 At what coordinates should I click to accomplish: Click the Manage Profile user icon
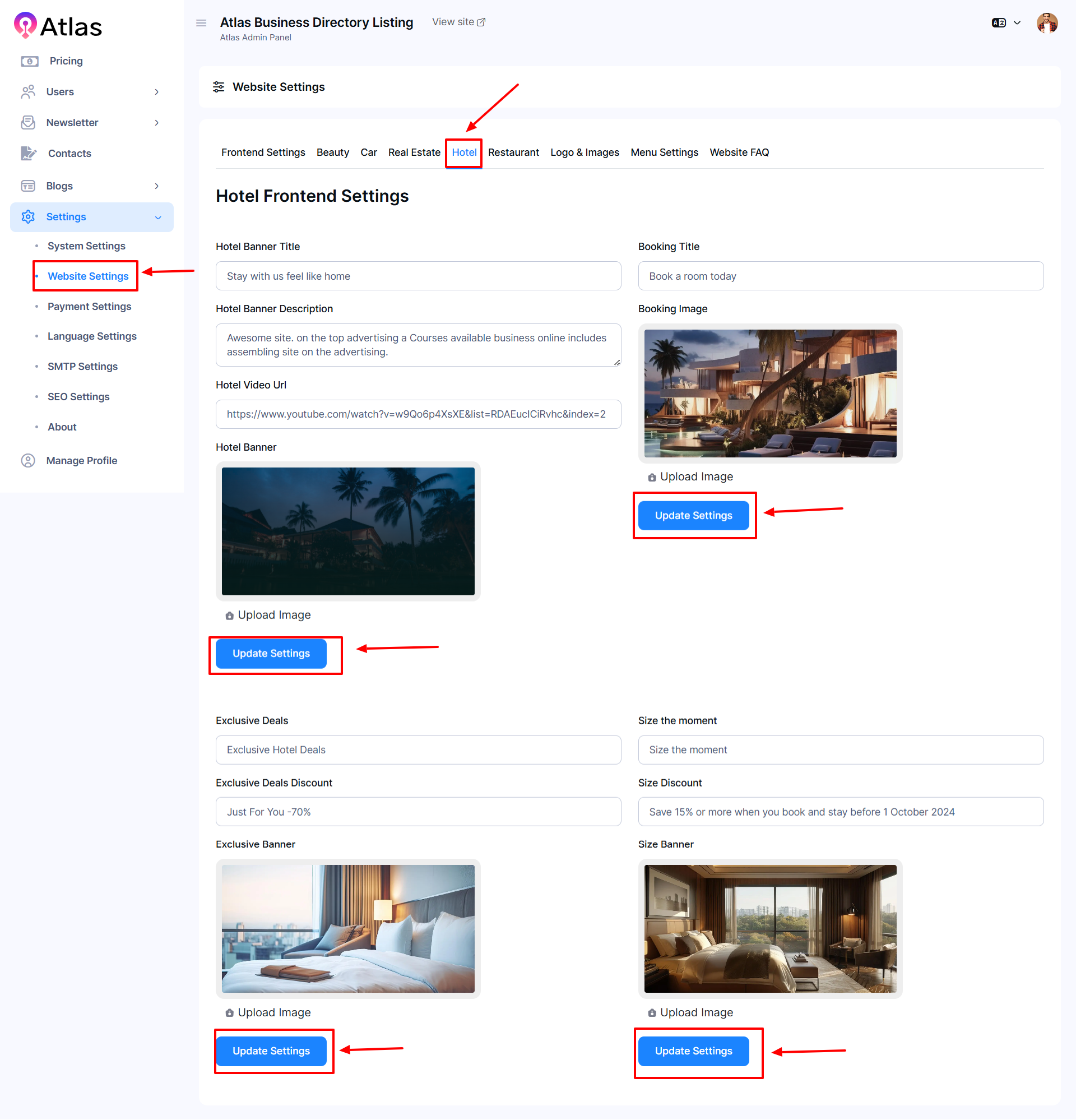click(x=28, y=461)
